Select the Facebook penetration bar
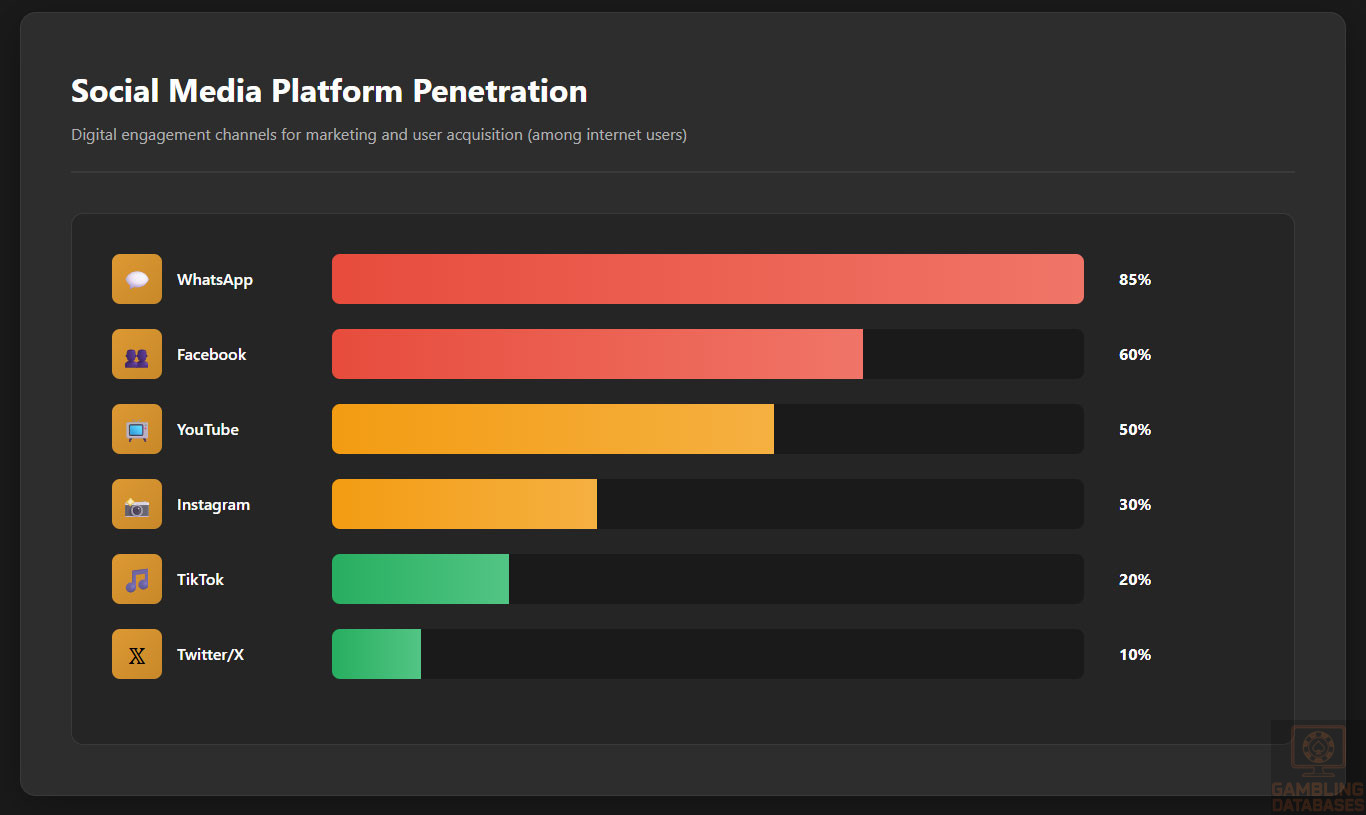The height and width of the screenshot is (815, 1366). [597, 354]
